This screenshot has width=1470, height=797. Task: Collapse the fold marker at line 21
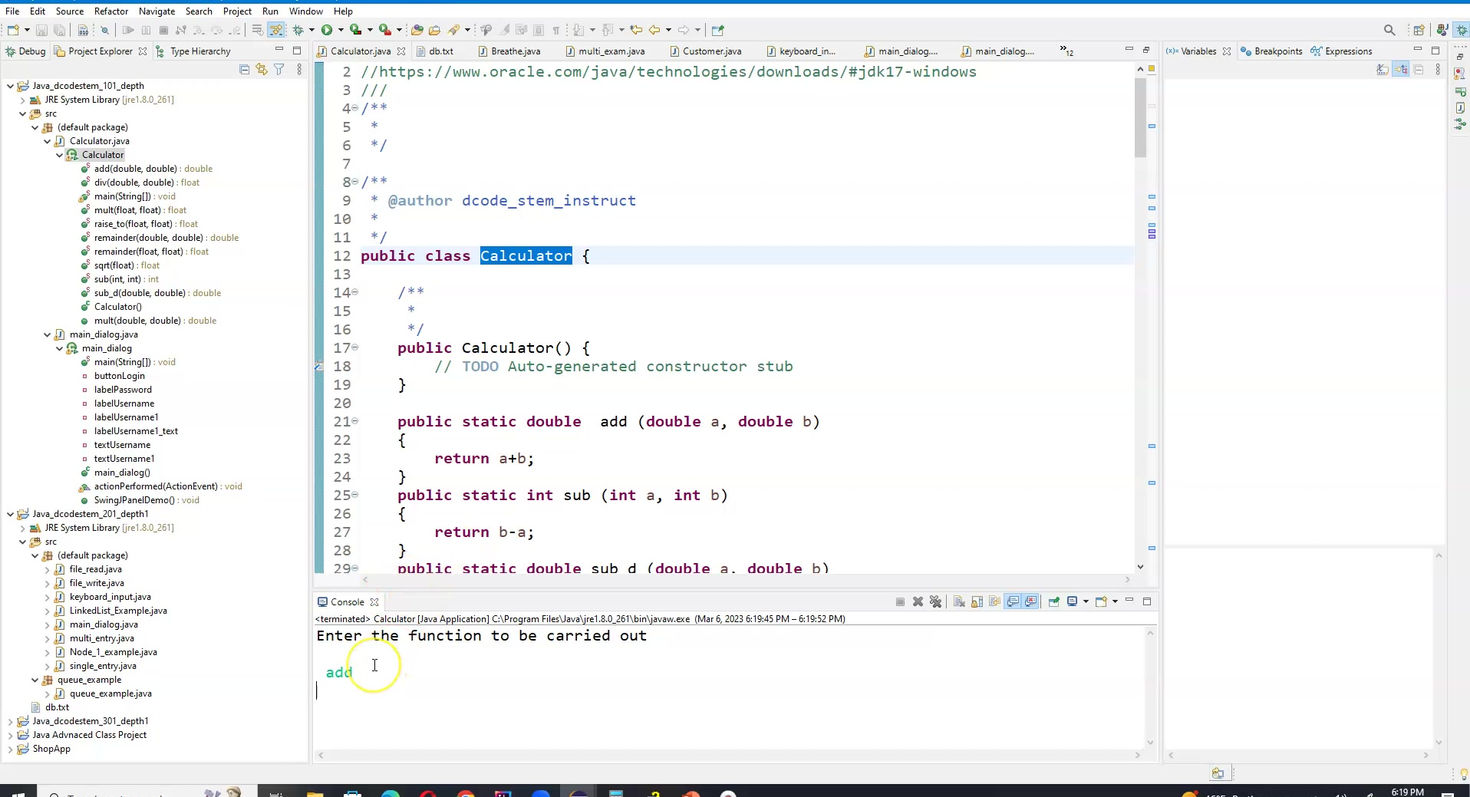click(355, 422)
